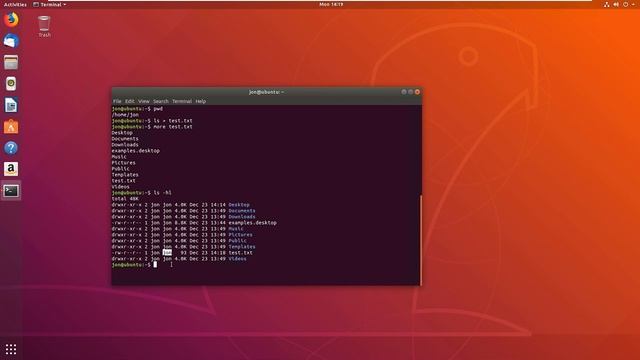Open the Help icon in dock
Viewport: 640px width, 360px height.
pyautogui.click(x=11, y=148)
